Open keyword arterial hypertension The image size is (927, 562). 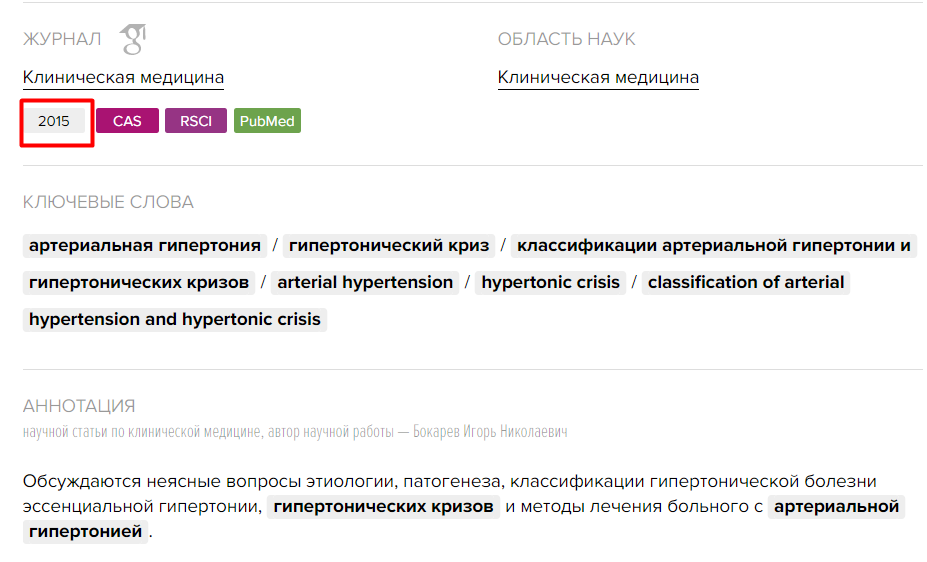[x=365, y=282]
